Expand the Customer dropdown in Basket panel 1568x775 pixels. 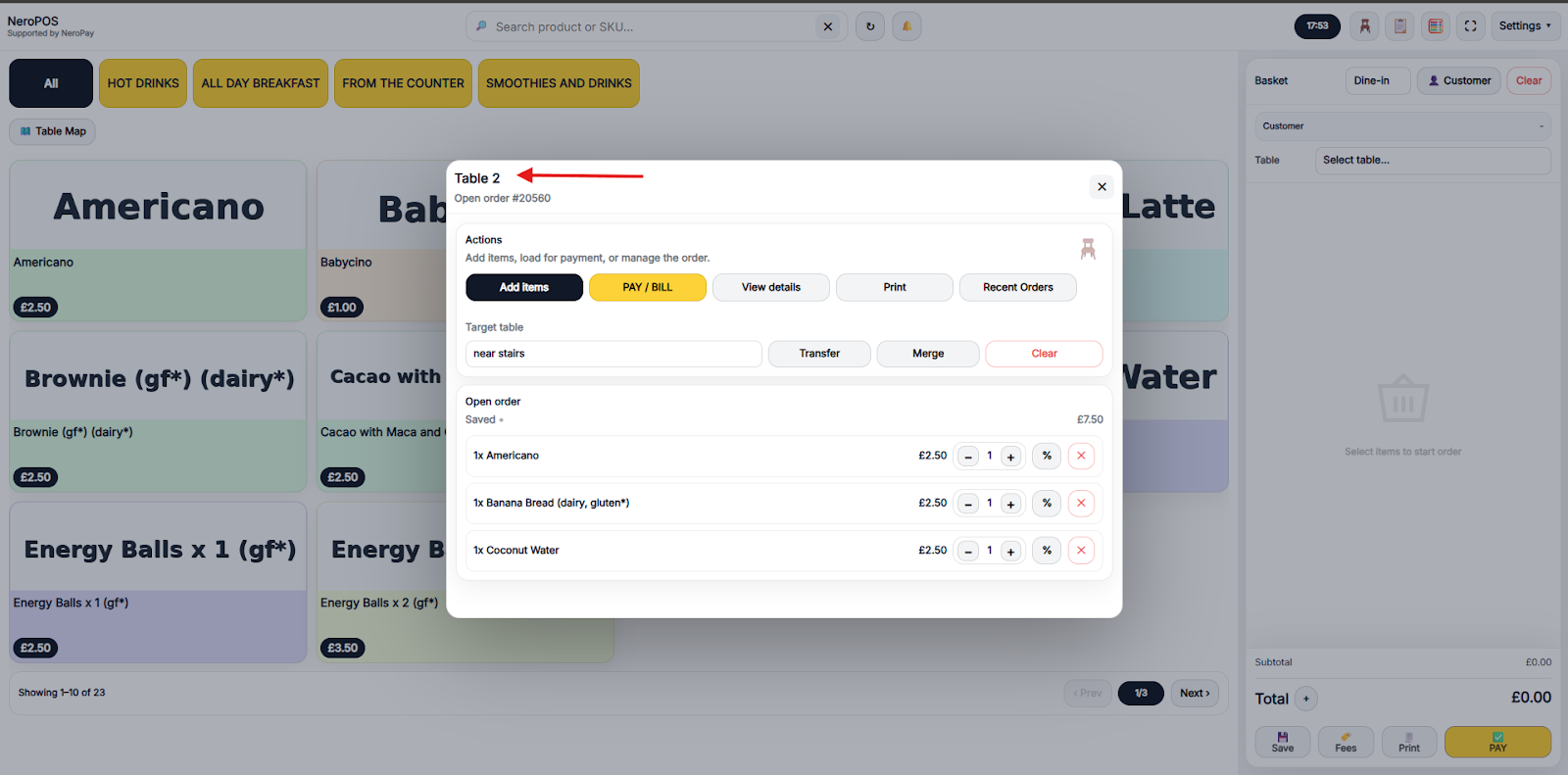pyautogui.click(x=1402, y=126)
